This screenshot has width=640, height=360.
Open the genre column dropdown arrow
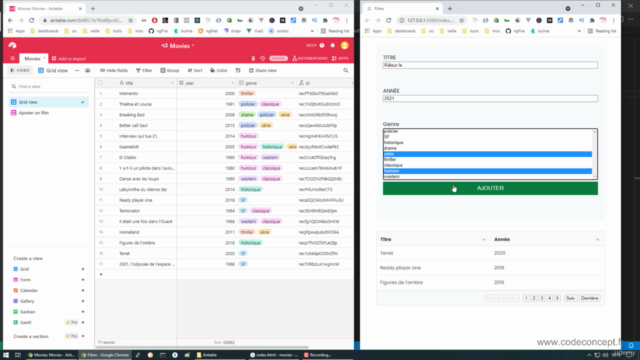coord(292,83)
